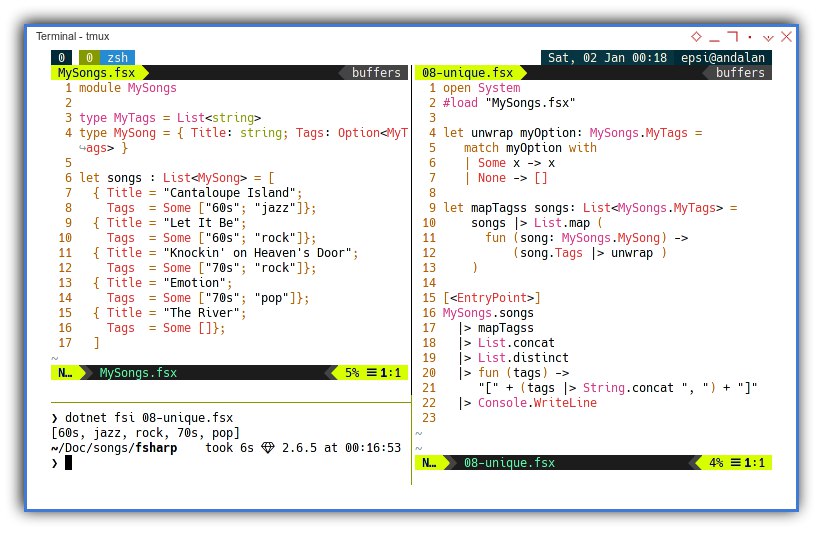Click MySongs.fsx filename in left status bar
This screenshot has height=536, width=823.
(x=138, y=373)
